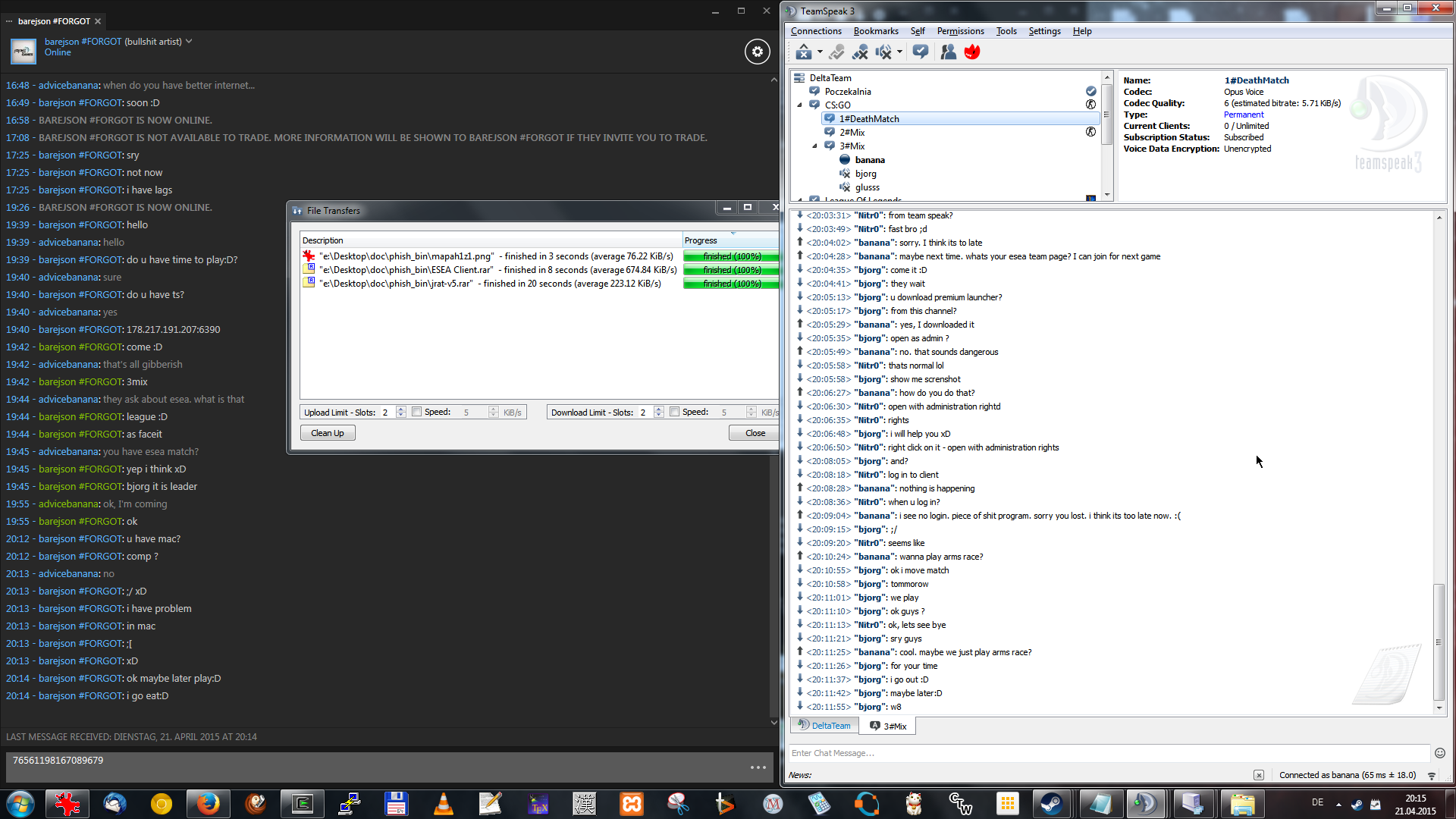Viewport: 1456px width, 819px height.
Task: Close the News ticker box
Action: 1259,775
